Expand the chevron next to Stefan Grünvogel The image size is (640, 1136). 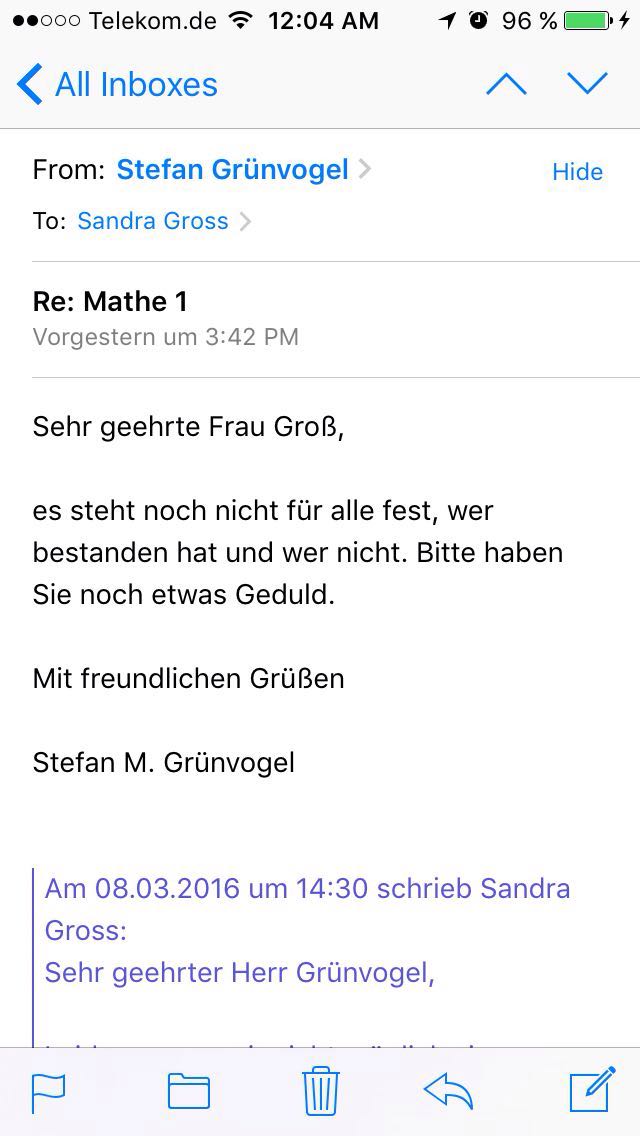(365, 169)
